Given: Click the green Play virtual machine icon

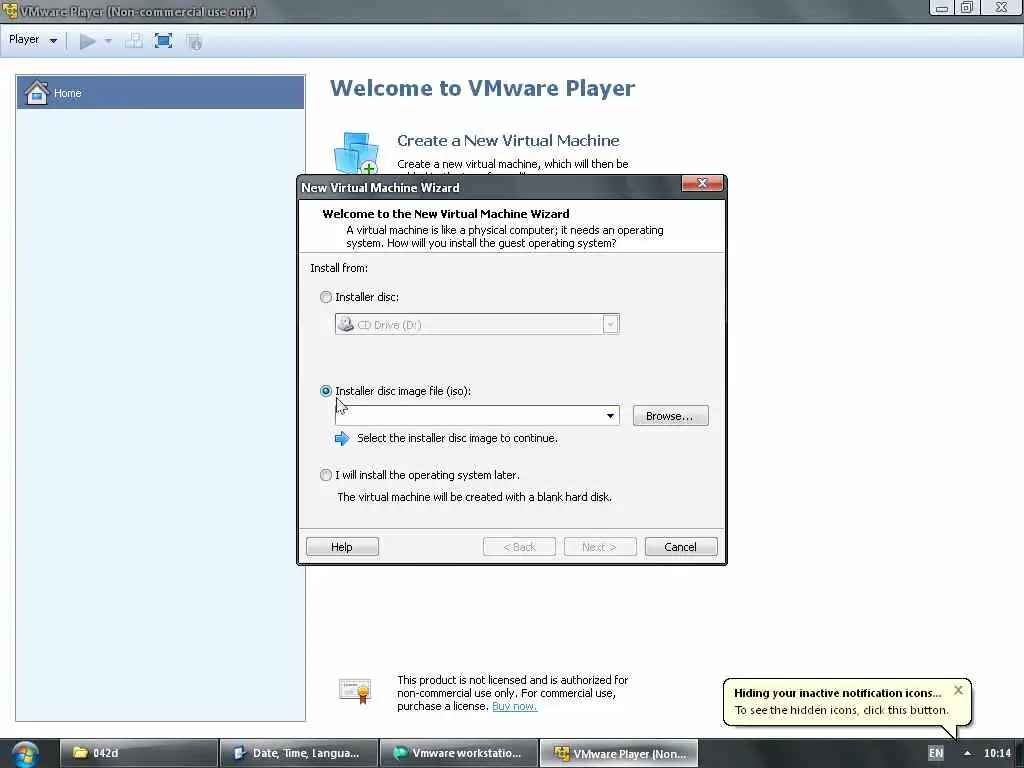Looking at the screenshot, I should [x=87, y=42].
